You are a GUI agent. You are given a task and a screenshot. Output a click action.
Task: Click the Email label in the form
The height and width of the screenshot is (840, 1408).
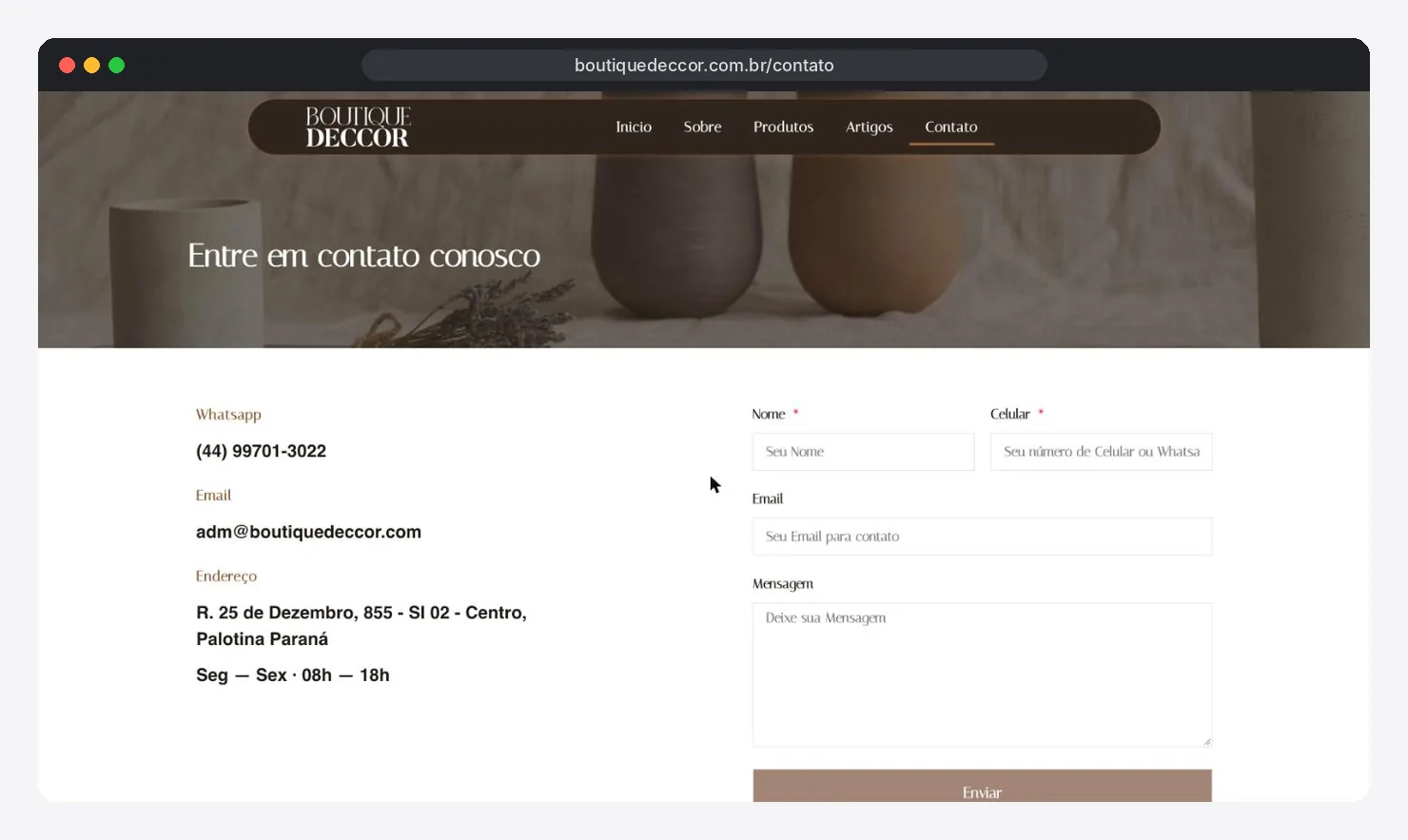(768, 498)
